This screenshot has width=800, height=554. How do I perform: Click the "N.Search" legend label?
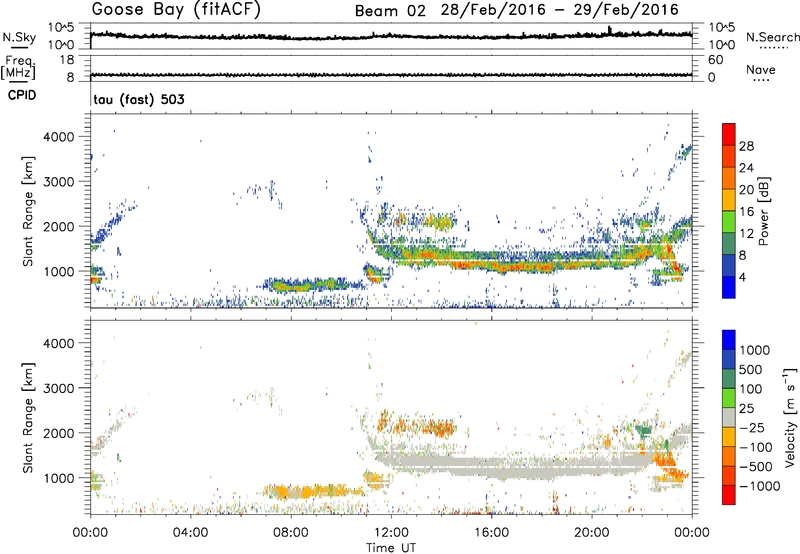tap(772, 37)
